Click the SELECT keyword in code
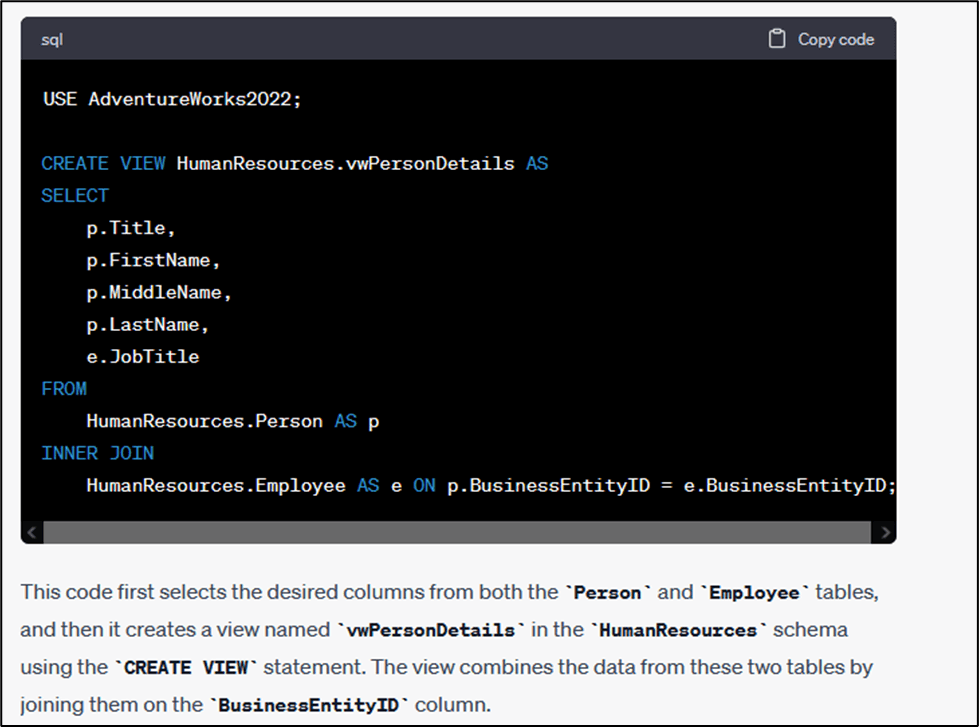 (75, 195)
